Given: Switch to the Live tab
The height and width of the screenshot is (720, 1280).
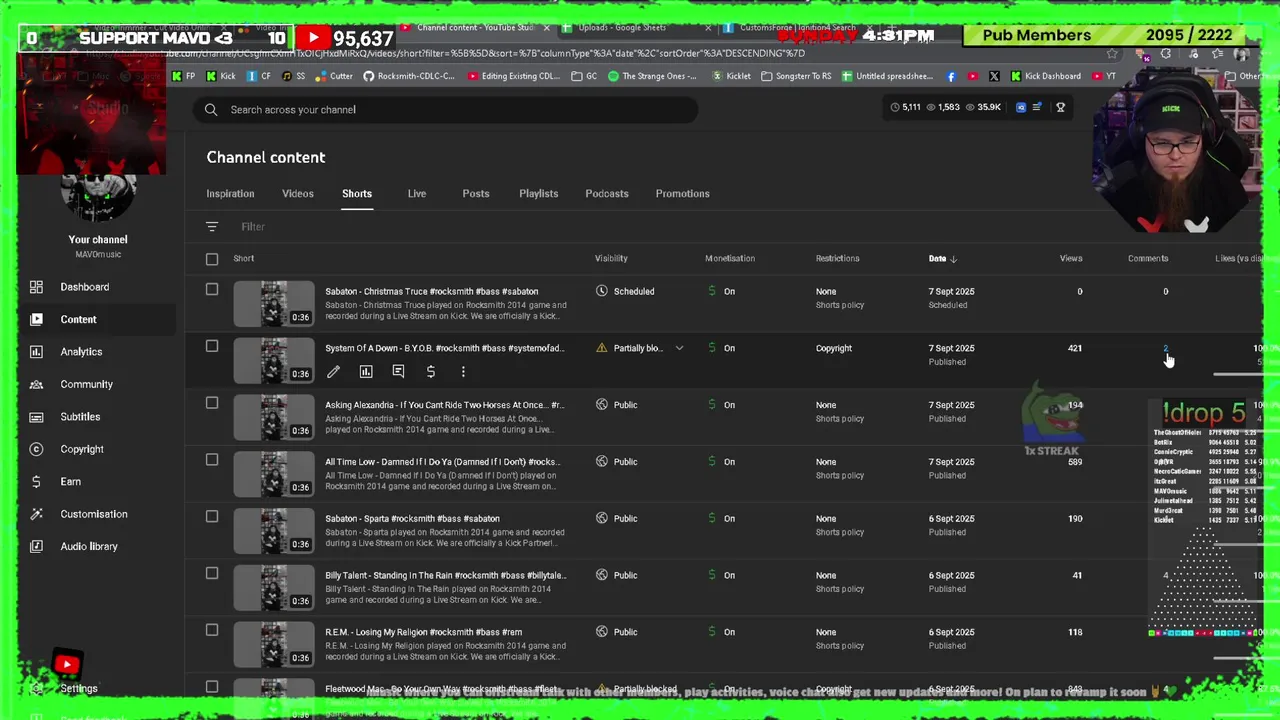Looking at the screenshot, I should 417,194.
